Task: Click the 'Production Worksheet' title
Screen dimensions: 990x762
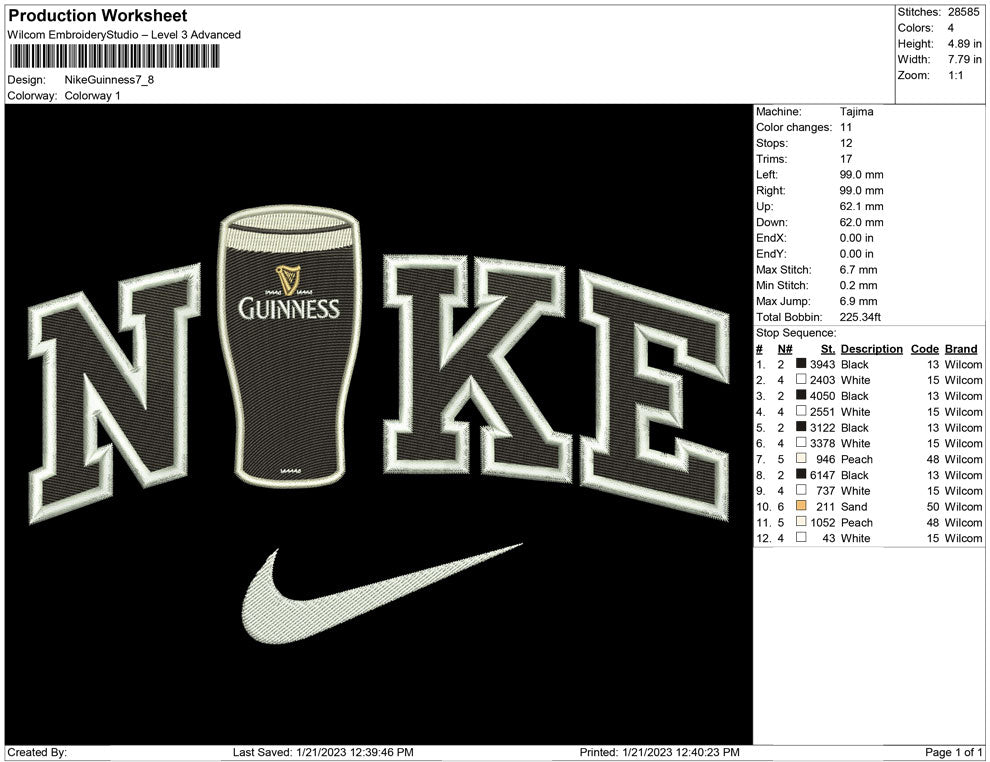Action: [98, 16]
